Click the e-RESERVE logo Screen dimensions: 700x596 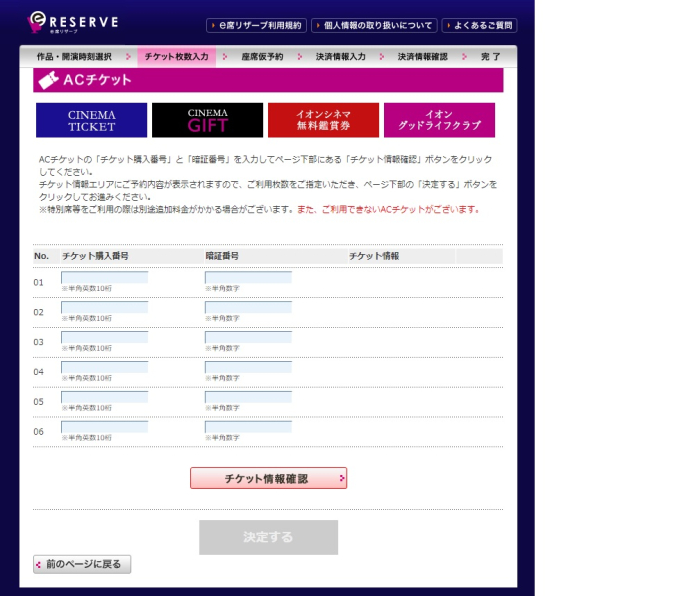pyautogui.click(x=74, y=22)
